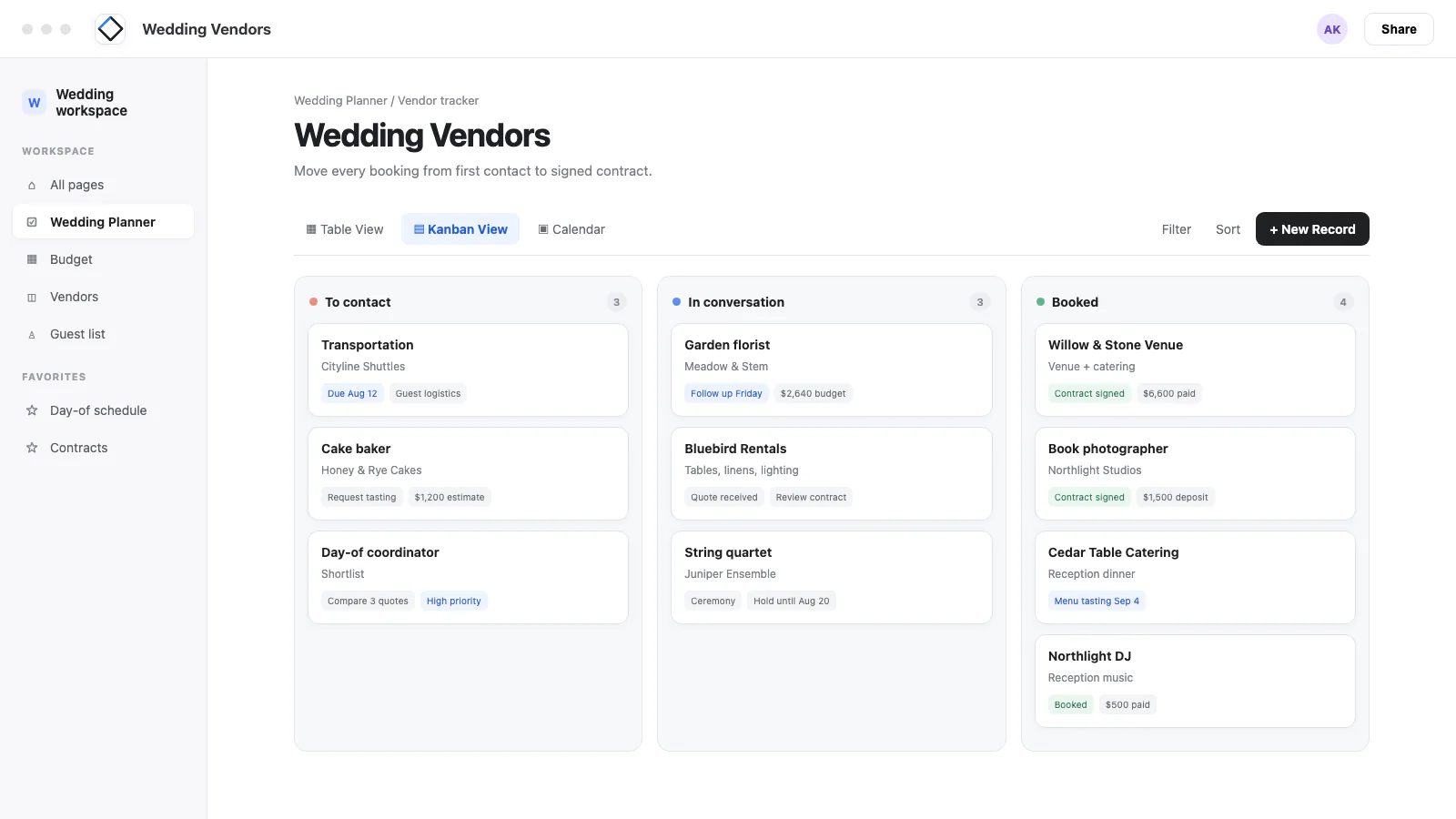The height and width of the screenshot is (819, 1456).
Task: Click the Menu tasting Sep 4 tag
Action: [x=1097, y=602]
